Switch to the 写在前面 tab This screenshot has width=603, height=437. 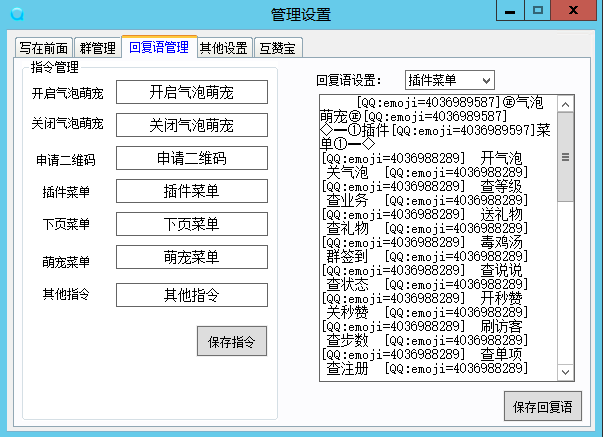[x=43, y=48]
